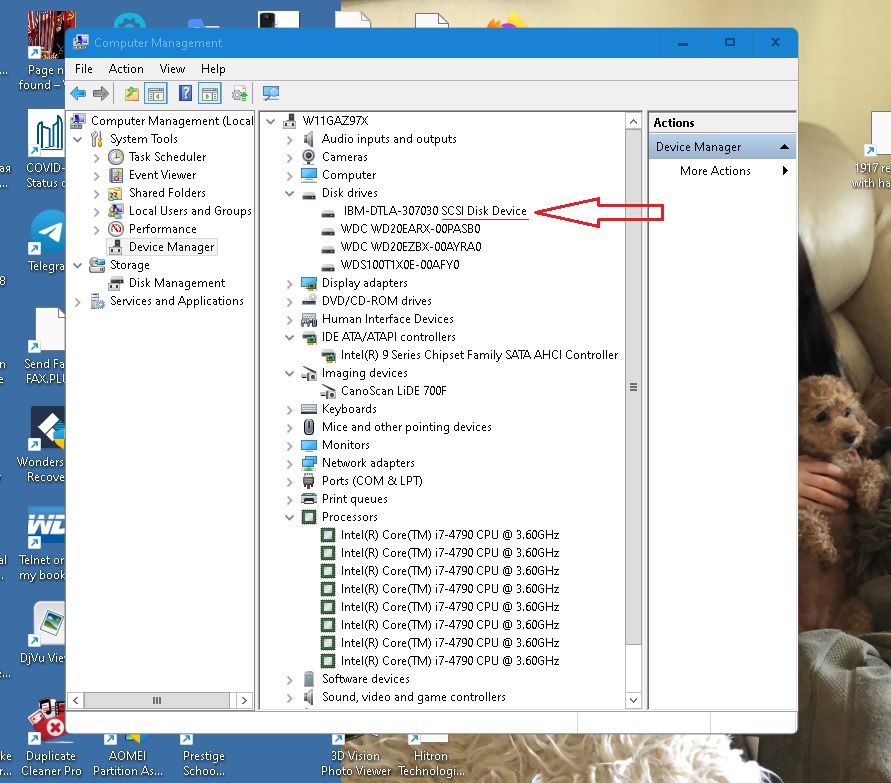Collapse the System Tools node
This screenshot has height=783, width=891.
[78, 139]
